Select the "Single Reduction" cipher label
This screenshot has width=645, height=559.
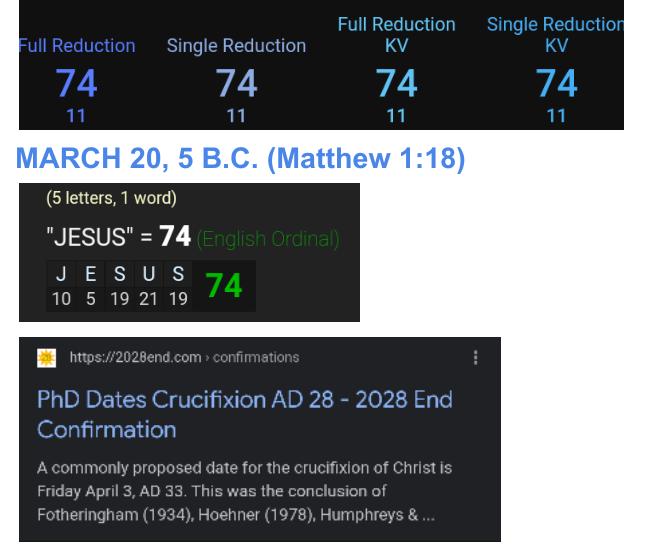236,46
